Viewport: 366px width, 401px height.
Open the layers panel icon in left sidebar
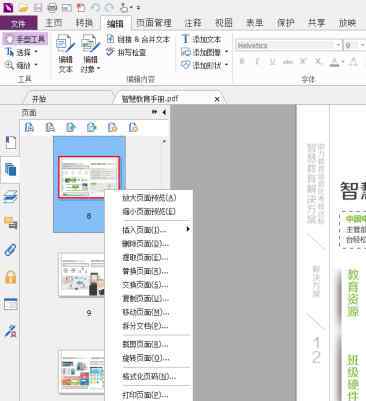tap(10, 196)
